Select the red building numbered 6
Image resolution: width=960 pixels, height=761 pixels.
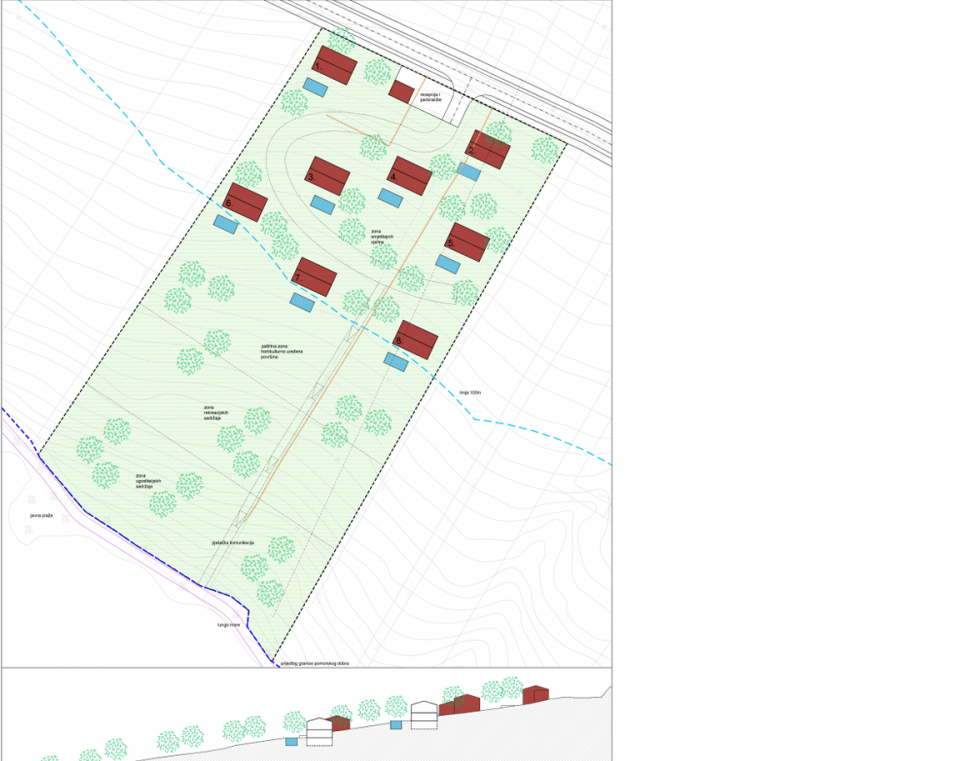[x=246, y=202]
